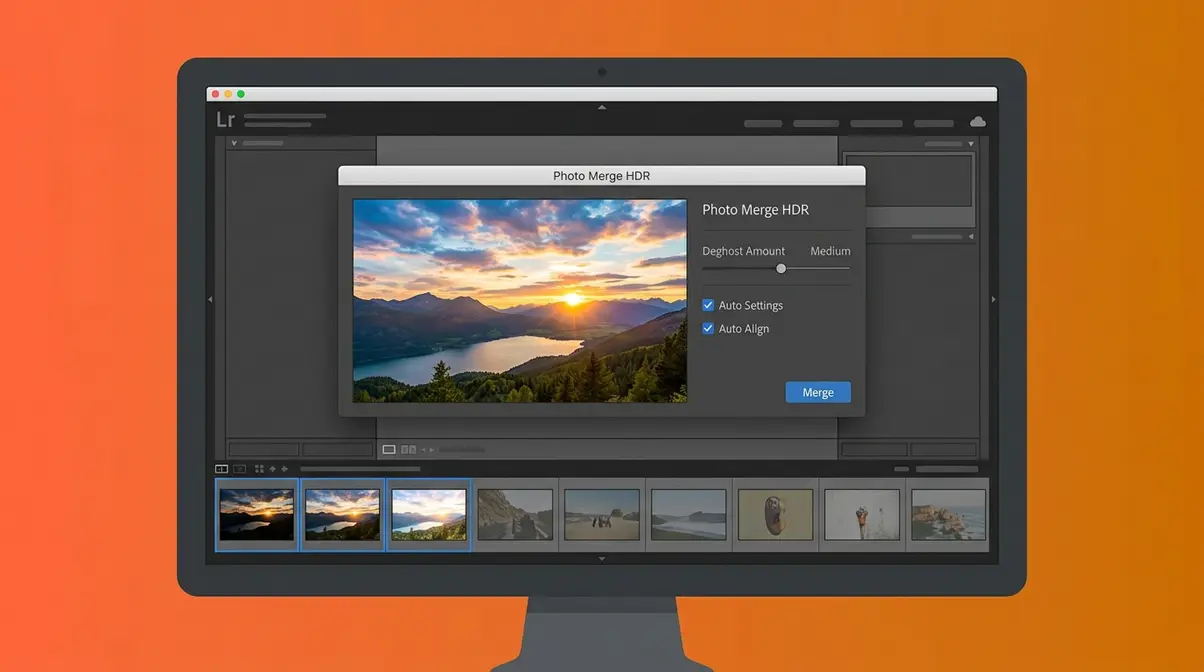Screen dimensions: 1204x672
Task: Uncheck the Auto Align checkbox
Action: [x=708, y=328]
